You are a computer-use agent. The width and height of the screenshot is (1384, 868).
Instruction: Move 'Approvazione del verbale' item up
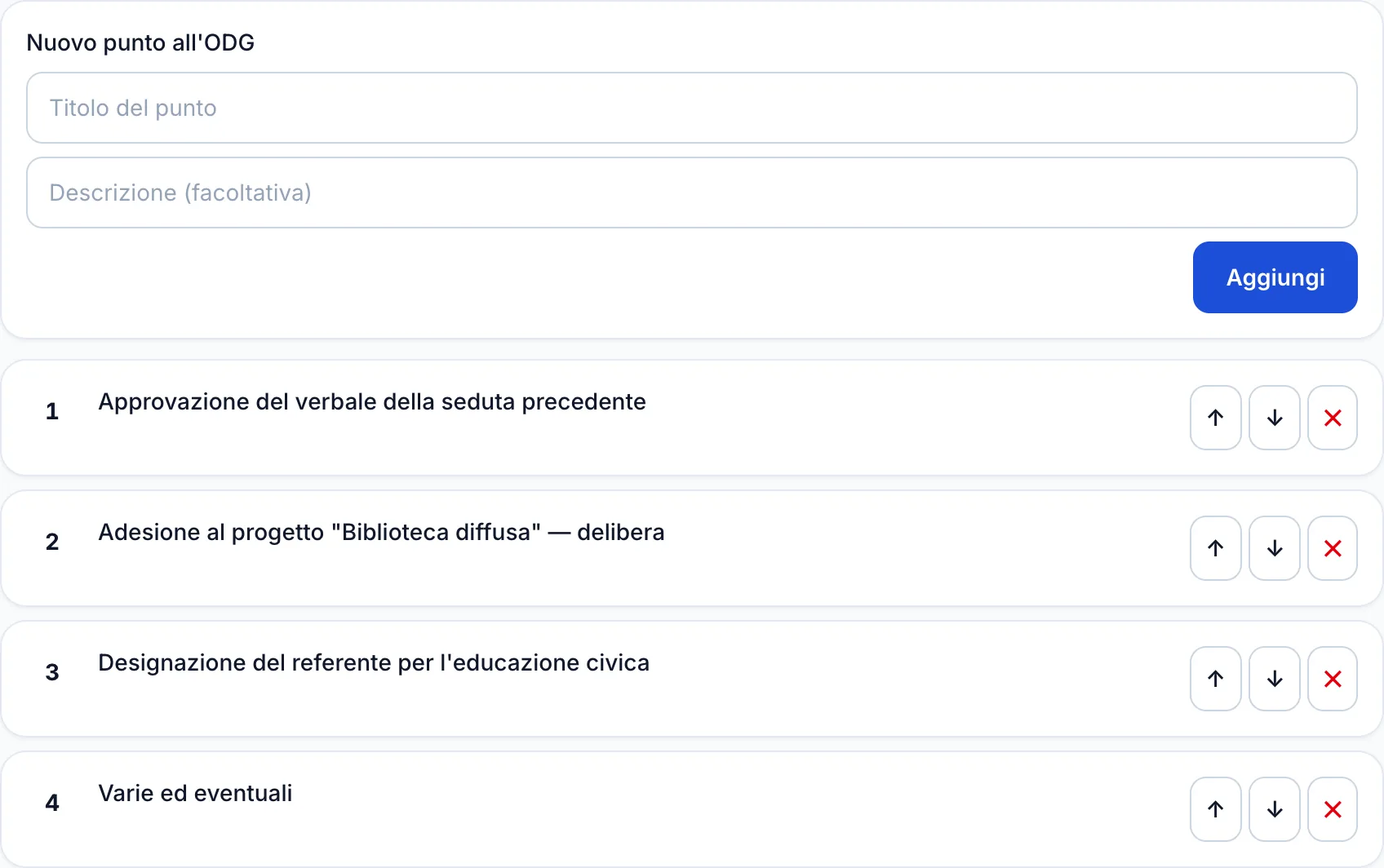click(1216, 418)
